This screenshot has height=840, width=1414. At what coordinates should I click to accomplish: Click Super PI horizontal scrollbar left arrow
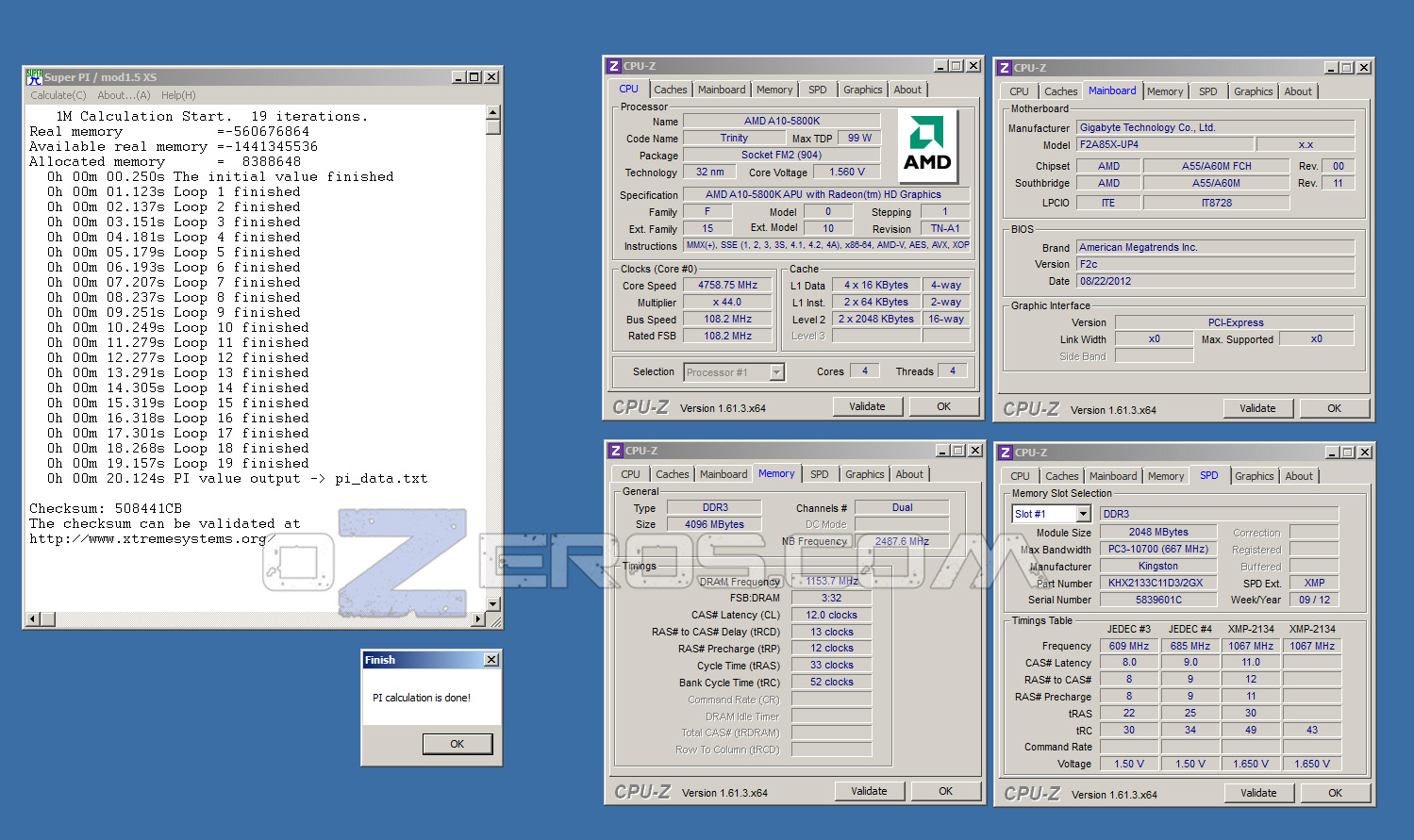pyautogui.click(x=33, y=618)
